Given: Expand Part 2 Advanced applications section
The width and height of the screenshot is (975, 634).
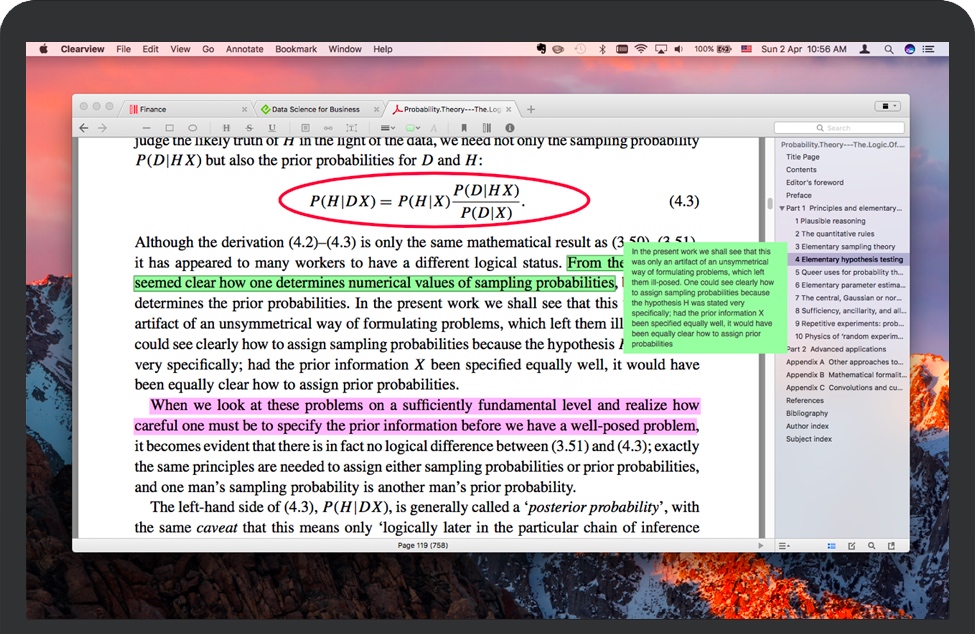Looking at the screenshot, I should 782,349.
